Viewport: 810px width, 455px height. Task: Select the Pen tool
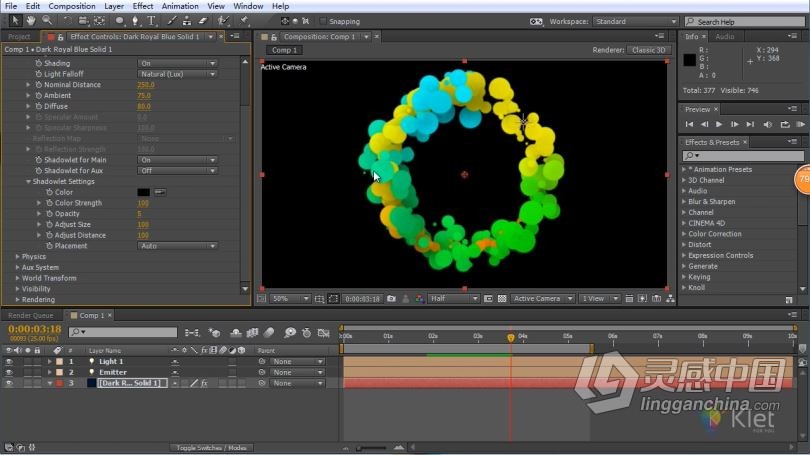tap(135, 21)
